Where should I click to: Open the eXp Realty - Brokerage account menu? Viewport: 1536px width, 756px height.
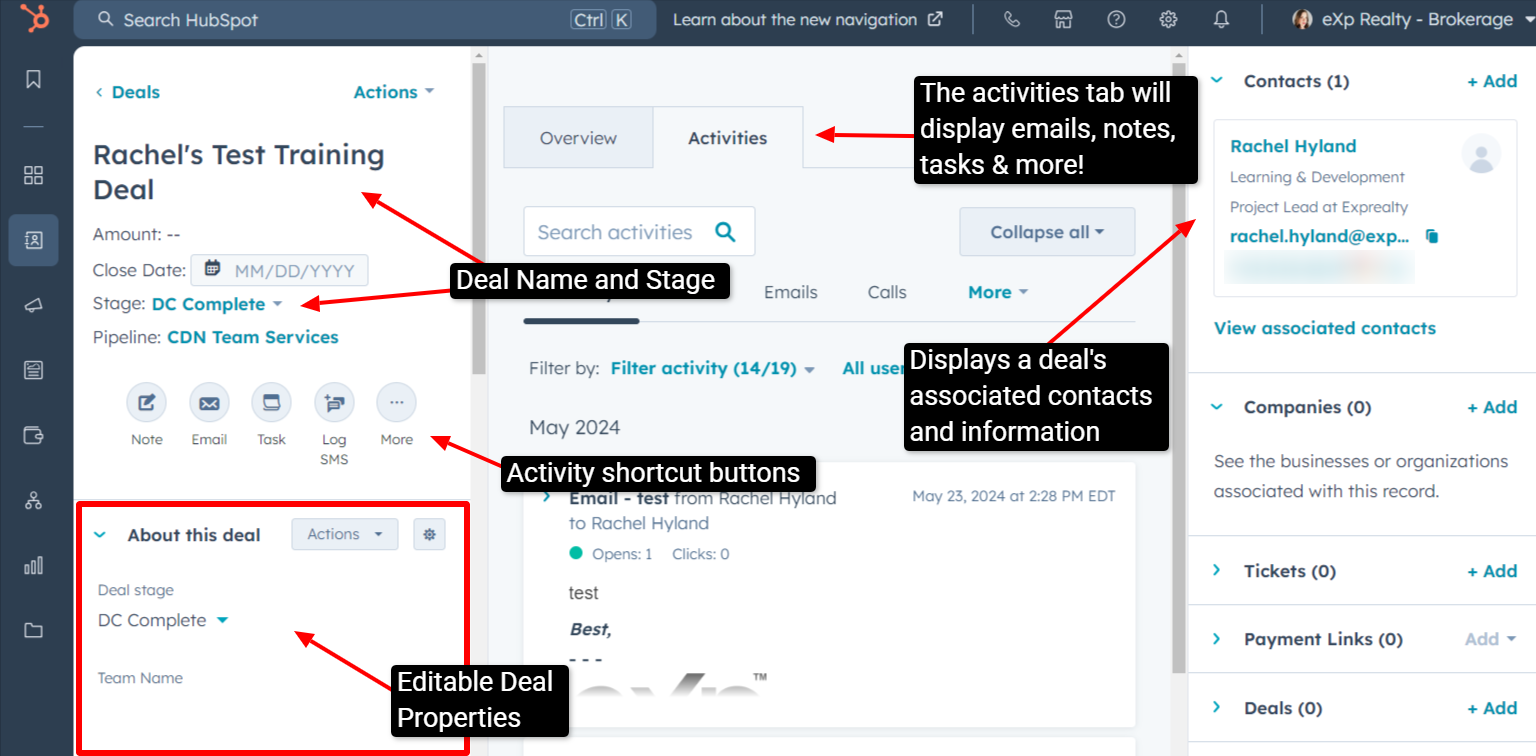click(x=1414, y=19)
